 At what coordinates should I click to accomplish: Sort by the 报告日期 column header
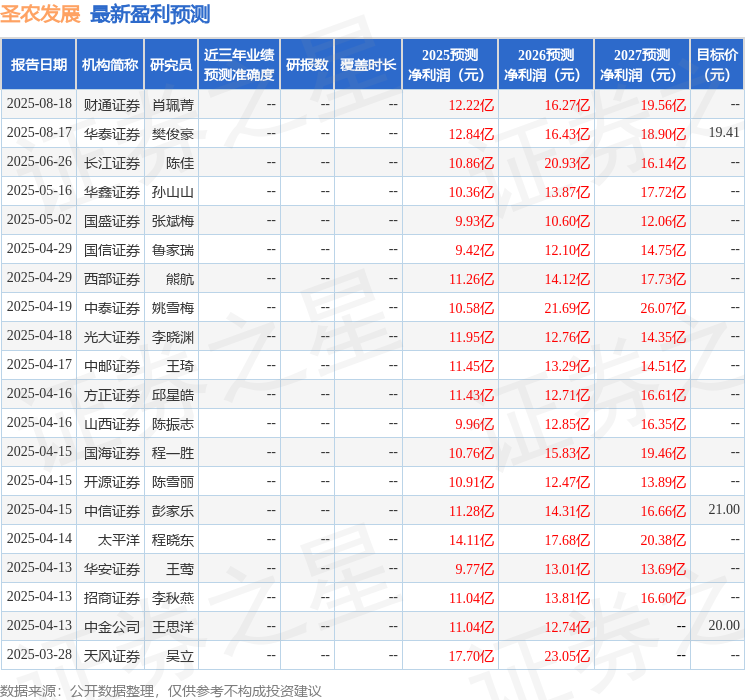point(39,65)
